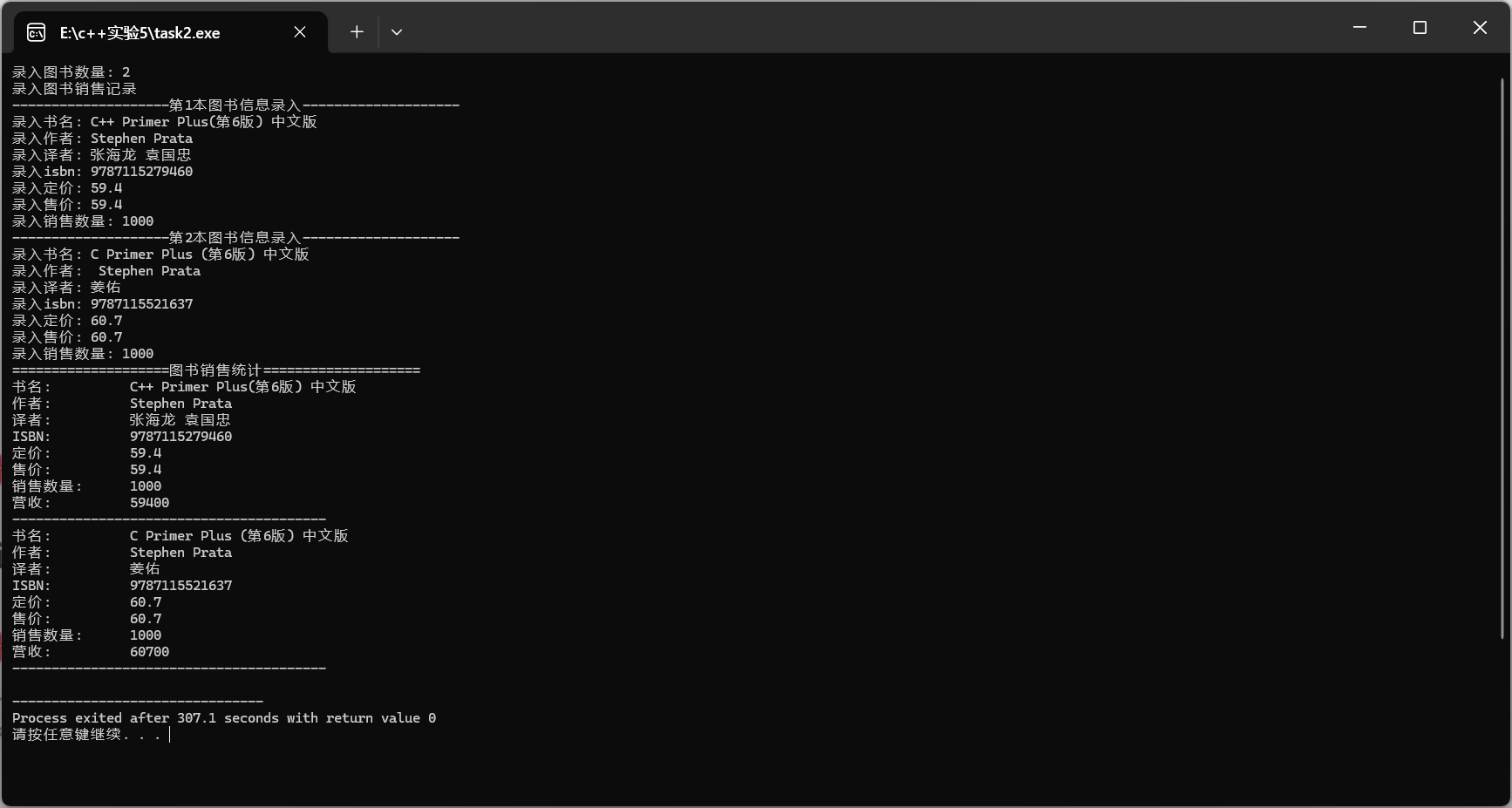The width and height of the screenshot is (1512, 808).
Task: Click the 'Process exited after 307.1 seconds' line
Action: pos(224,718)
